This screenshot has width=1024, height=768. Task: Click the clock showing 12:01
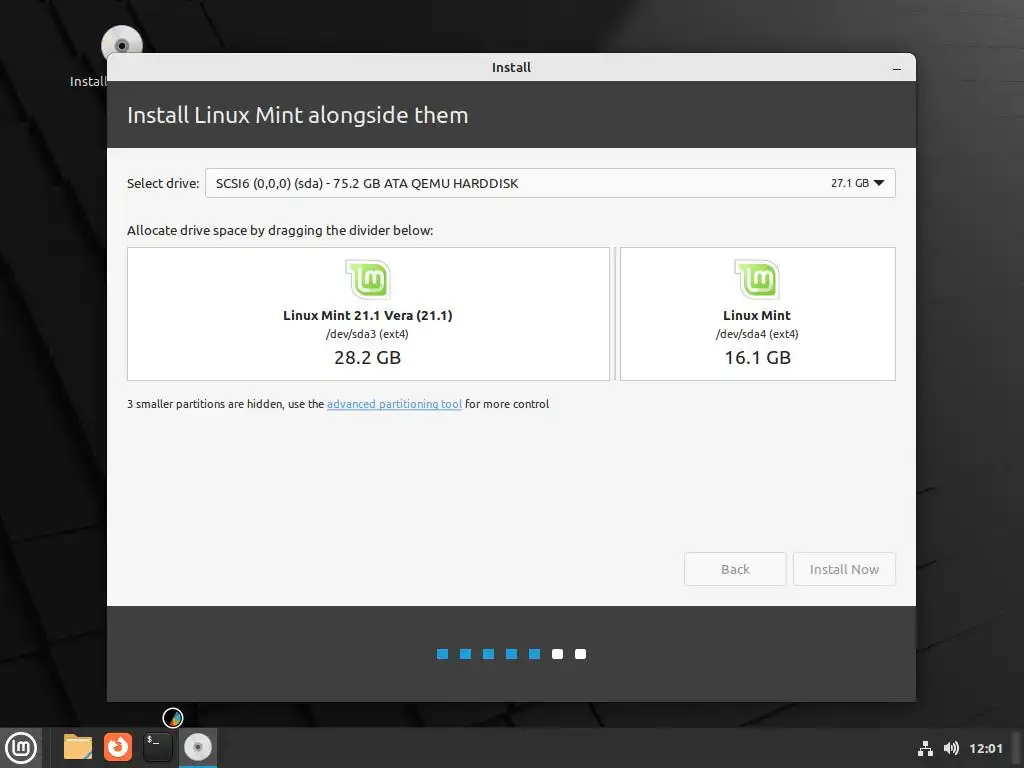point(985,748)
